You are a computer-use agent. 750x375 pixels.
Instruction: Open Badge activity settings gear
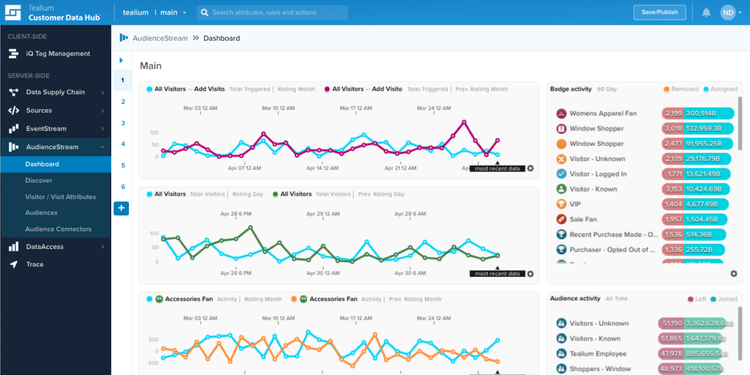pos(734,274)
